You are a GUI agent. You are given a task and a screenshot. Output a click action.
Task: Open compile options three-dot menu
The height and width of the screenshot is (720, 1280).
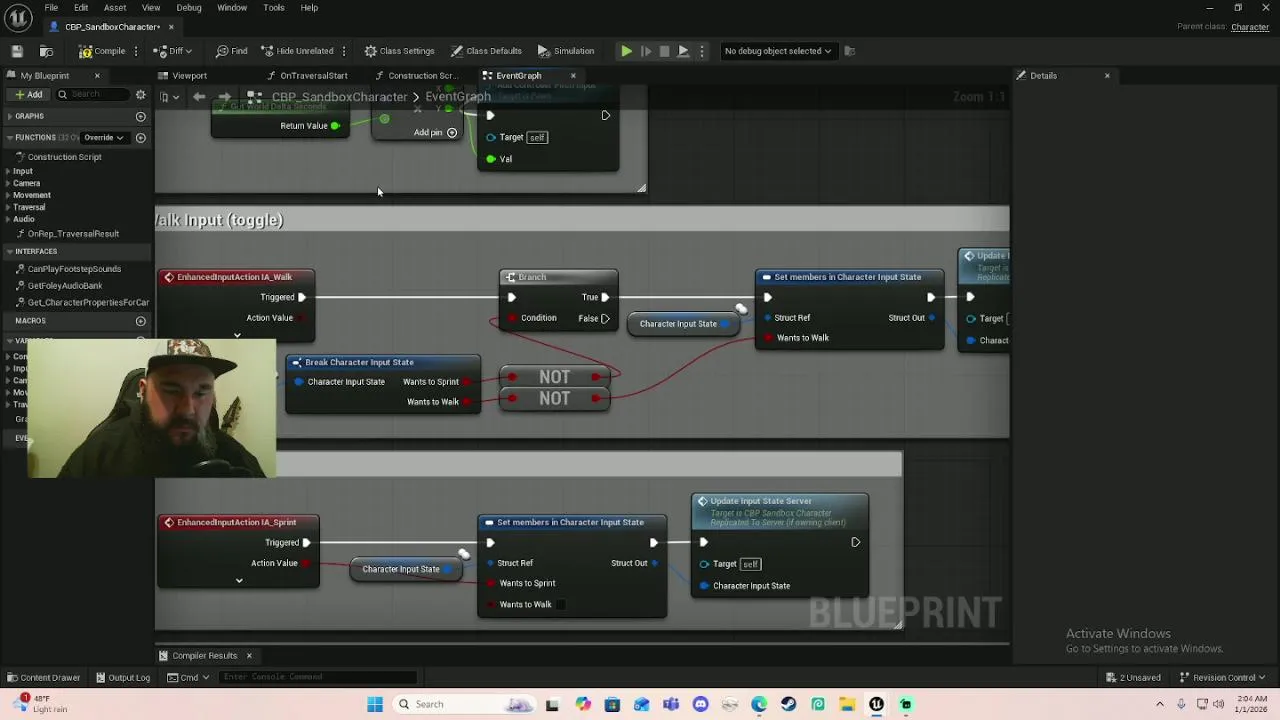tap(138, 51)
